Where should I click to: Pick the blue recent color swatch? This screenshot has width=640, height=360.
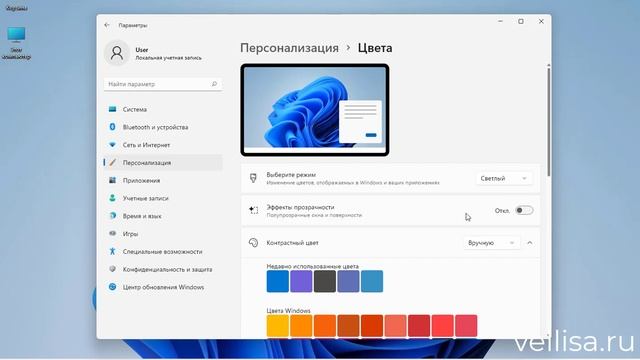278,281
